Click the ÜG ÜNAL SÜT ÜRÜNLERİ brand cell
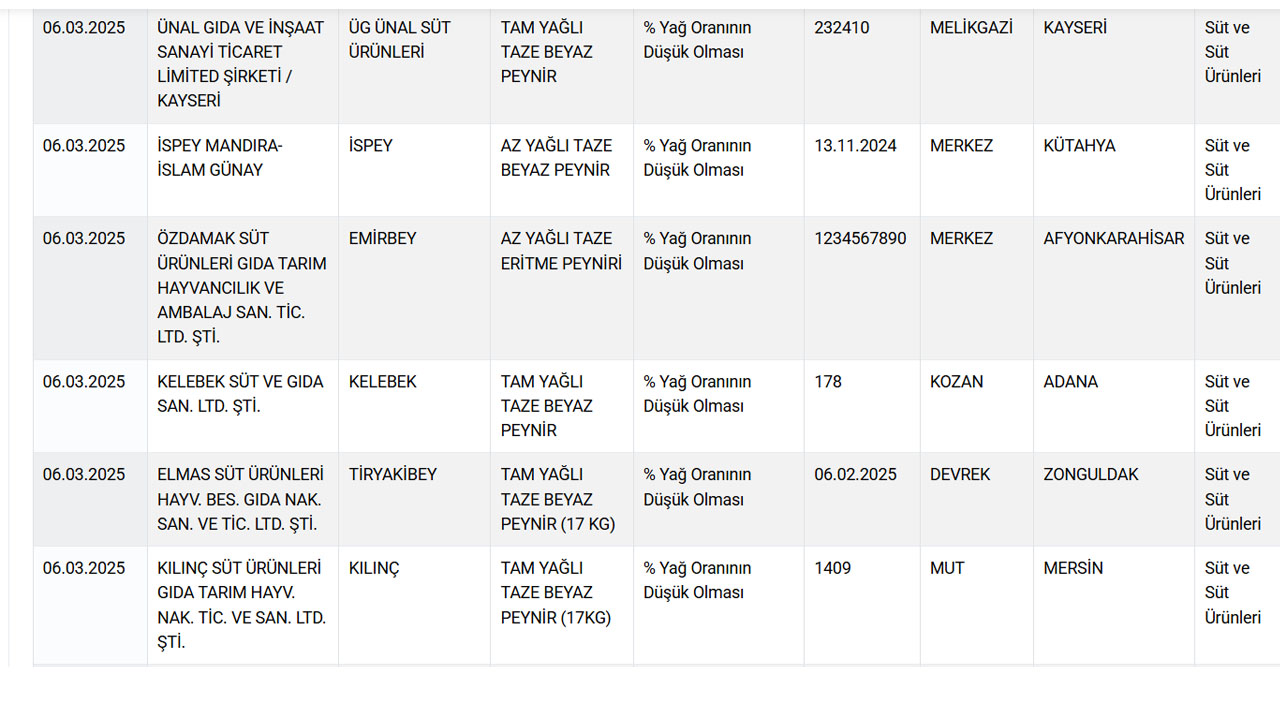The height and width of the screenshot is (720, 1280). pos(414,64)
